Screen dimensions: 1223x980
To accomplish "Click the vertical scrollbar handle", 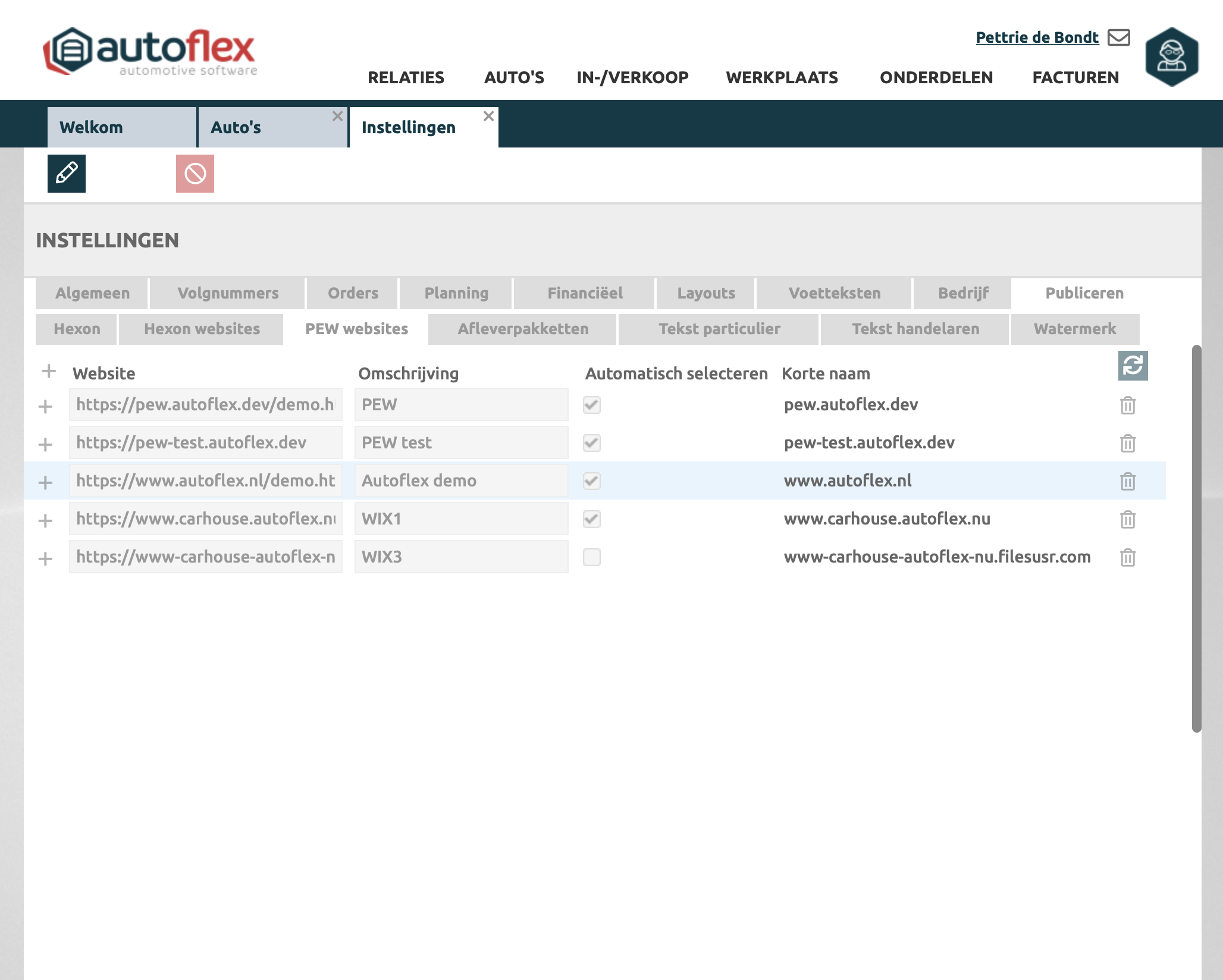I will point(1196,538).
